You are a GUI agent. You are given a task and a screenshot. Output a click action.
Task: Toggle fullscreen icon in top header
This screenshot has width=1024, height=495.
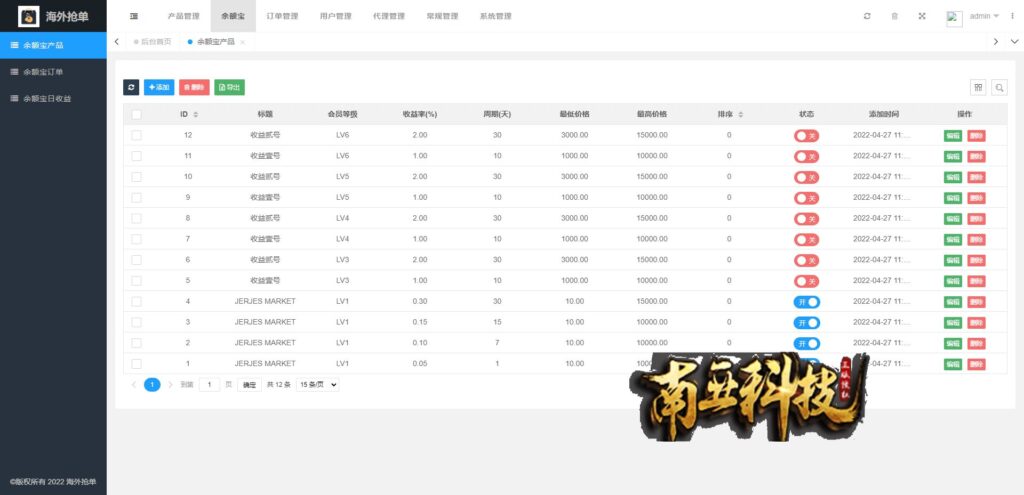click(922, 16)
